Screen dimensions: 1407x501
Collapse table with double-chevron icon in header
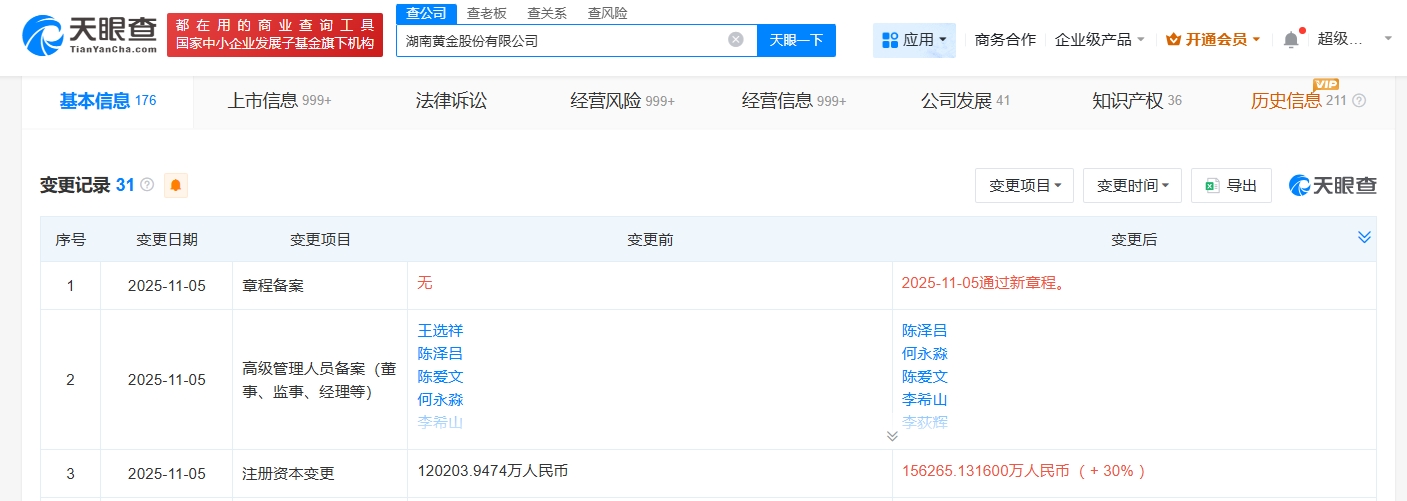pos(1364,237)
